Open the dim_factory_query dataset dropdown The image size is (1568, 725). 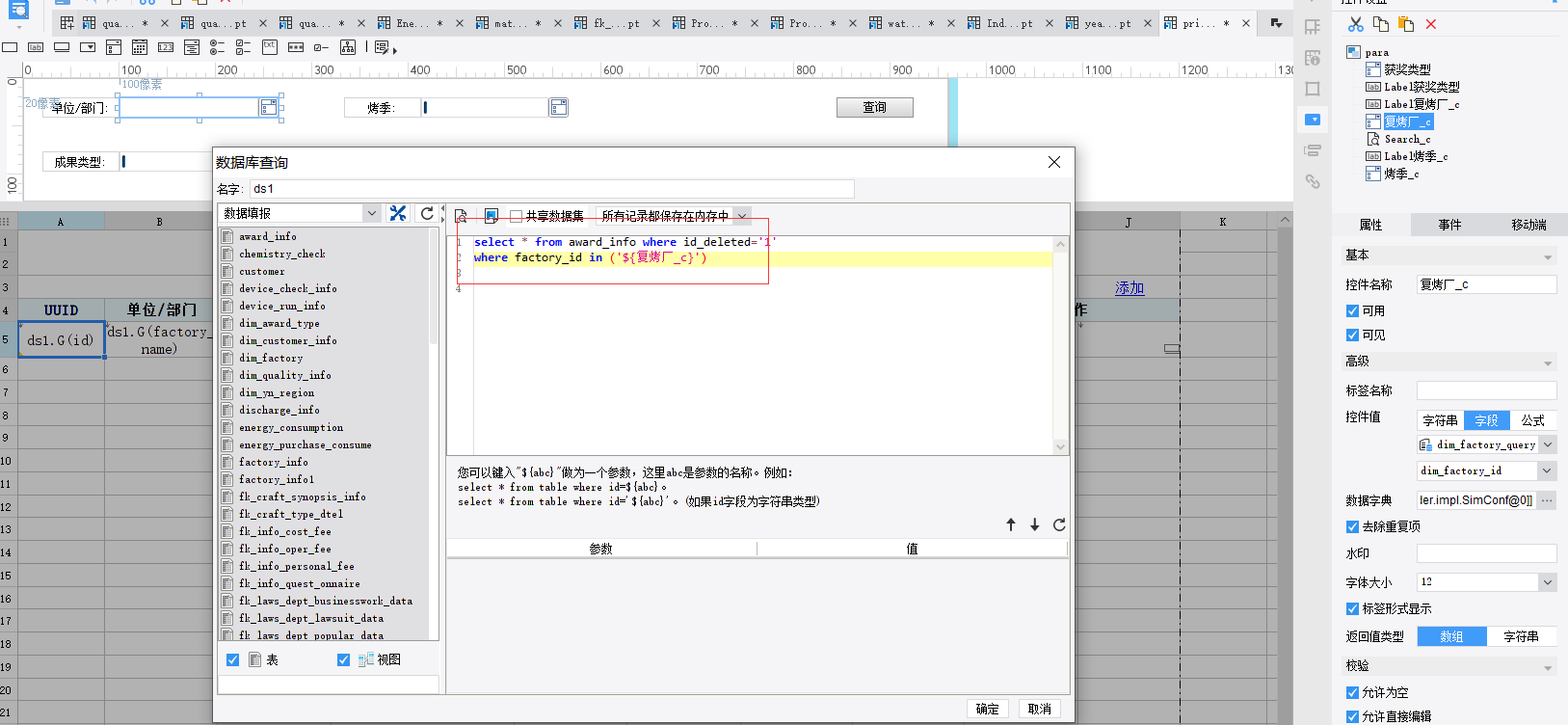(1548, 444)
